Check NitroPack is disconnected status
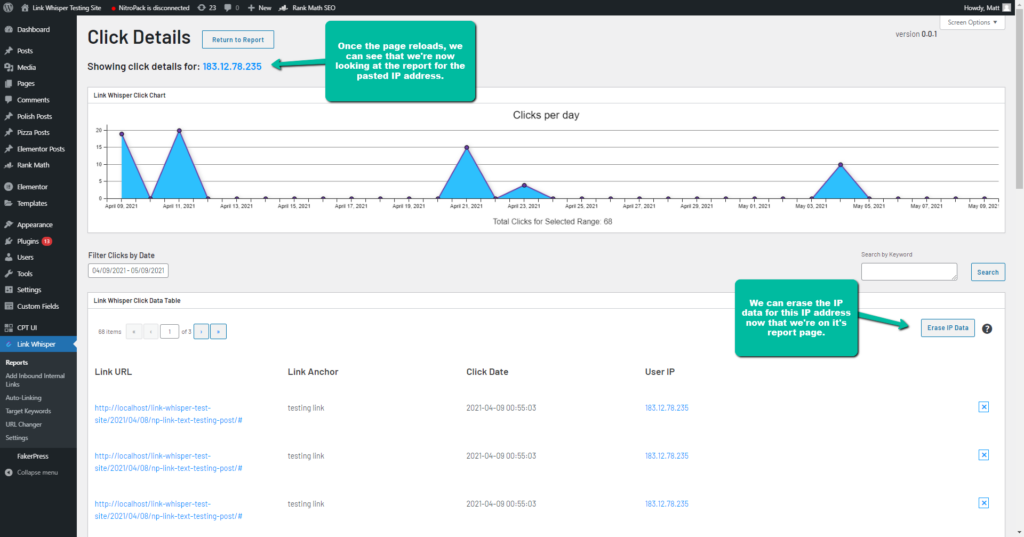Viewport: 1024px width, 537px height. (150, 8)
